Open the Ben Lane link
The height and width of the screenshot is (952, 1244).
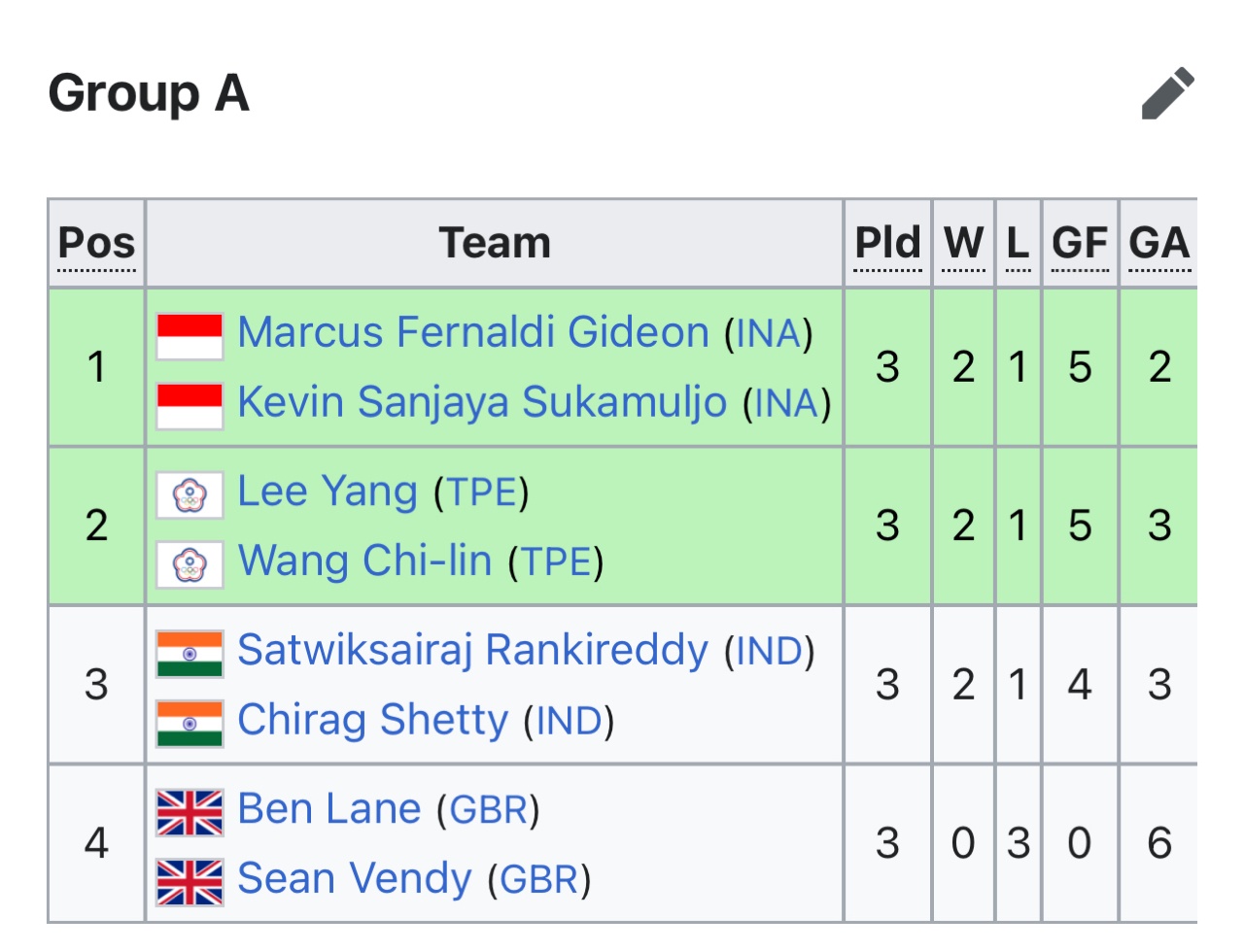329,809
